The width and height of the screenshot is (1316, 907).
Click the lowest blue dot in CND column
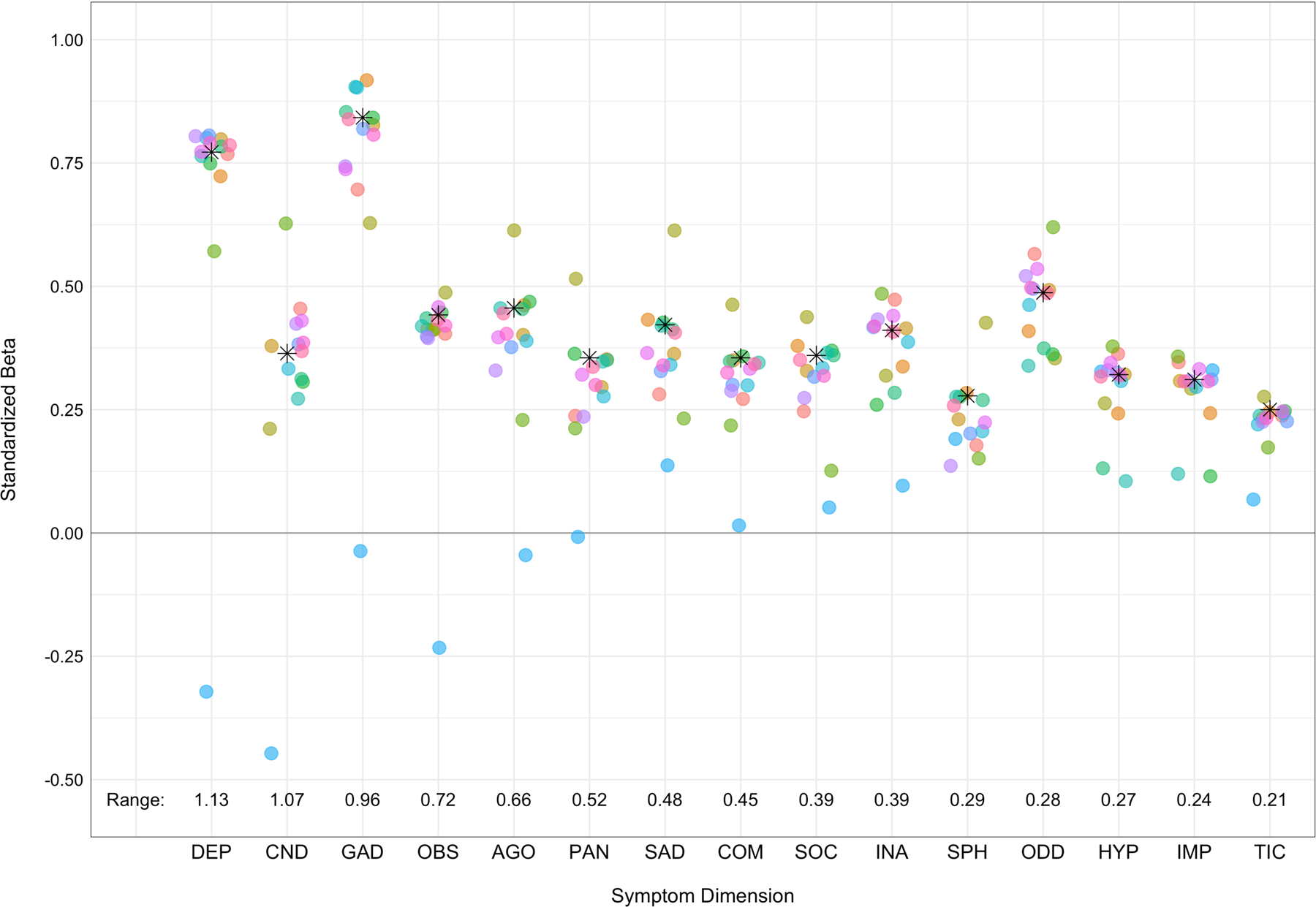(x=271, y=754)
